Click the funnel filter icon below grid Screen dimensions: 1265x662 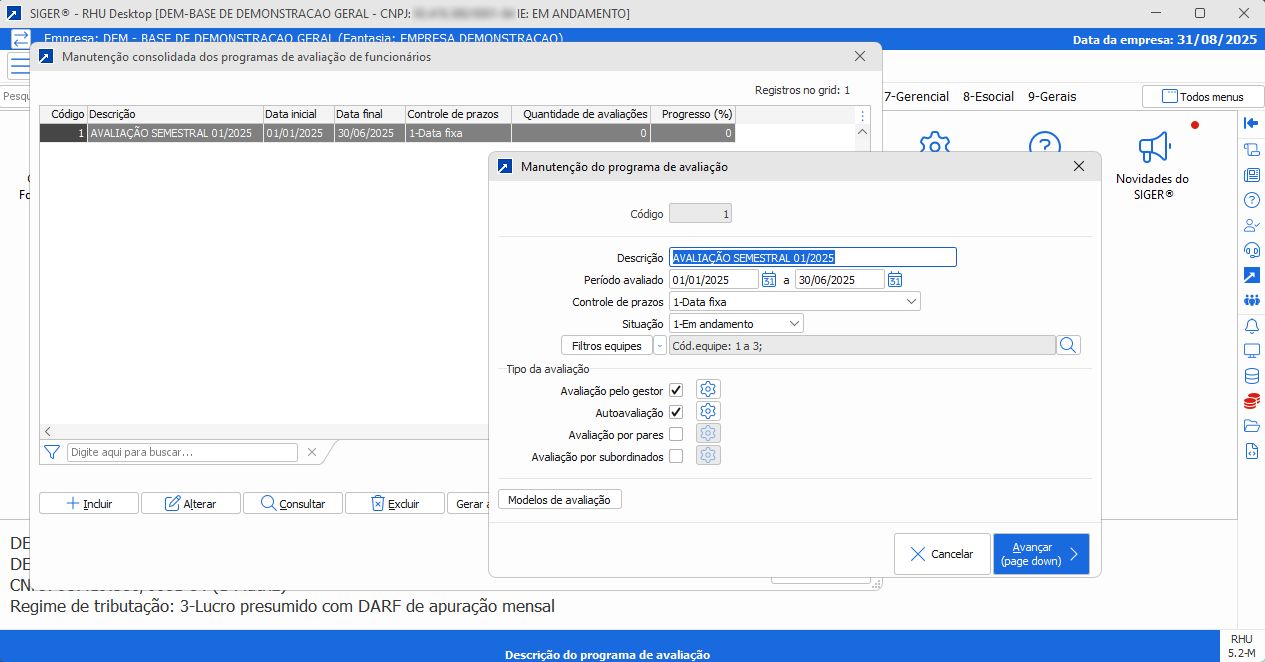[52, 452]
